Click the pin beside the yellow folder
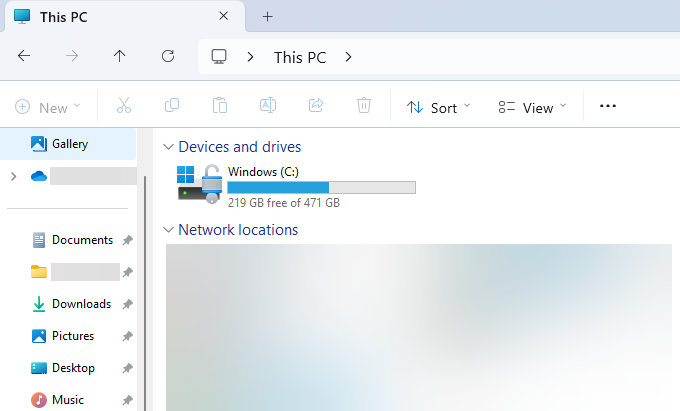 point(127,272)
